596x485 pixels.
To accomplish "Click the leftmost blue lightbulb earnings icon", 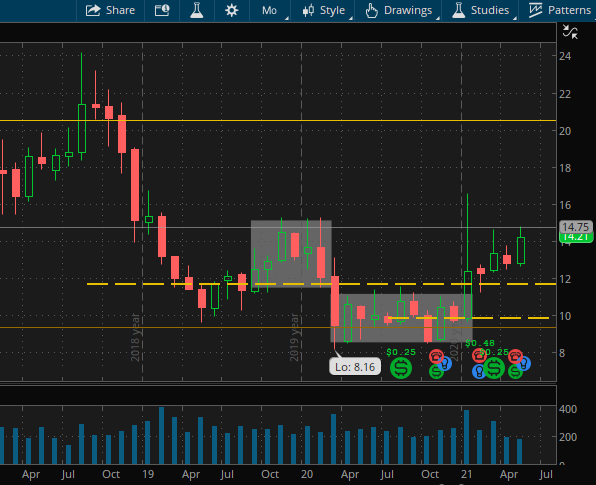I will pos(444,364).
